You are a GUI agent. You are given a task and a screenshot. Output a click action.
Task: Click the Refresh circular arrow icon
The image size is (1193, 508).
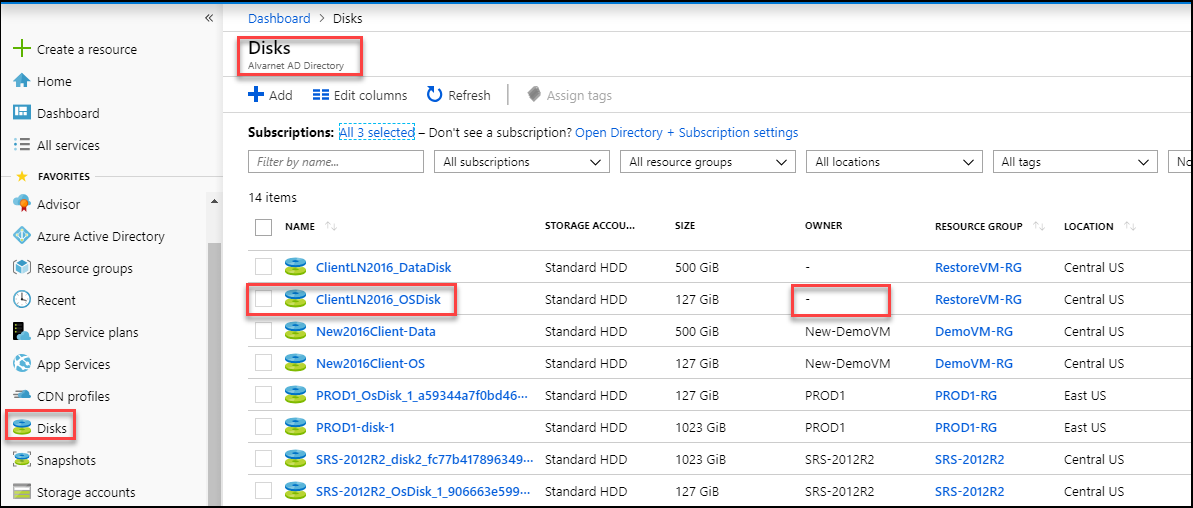click(434, 95)
